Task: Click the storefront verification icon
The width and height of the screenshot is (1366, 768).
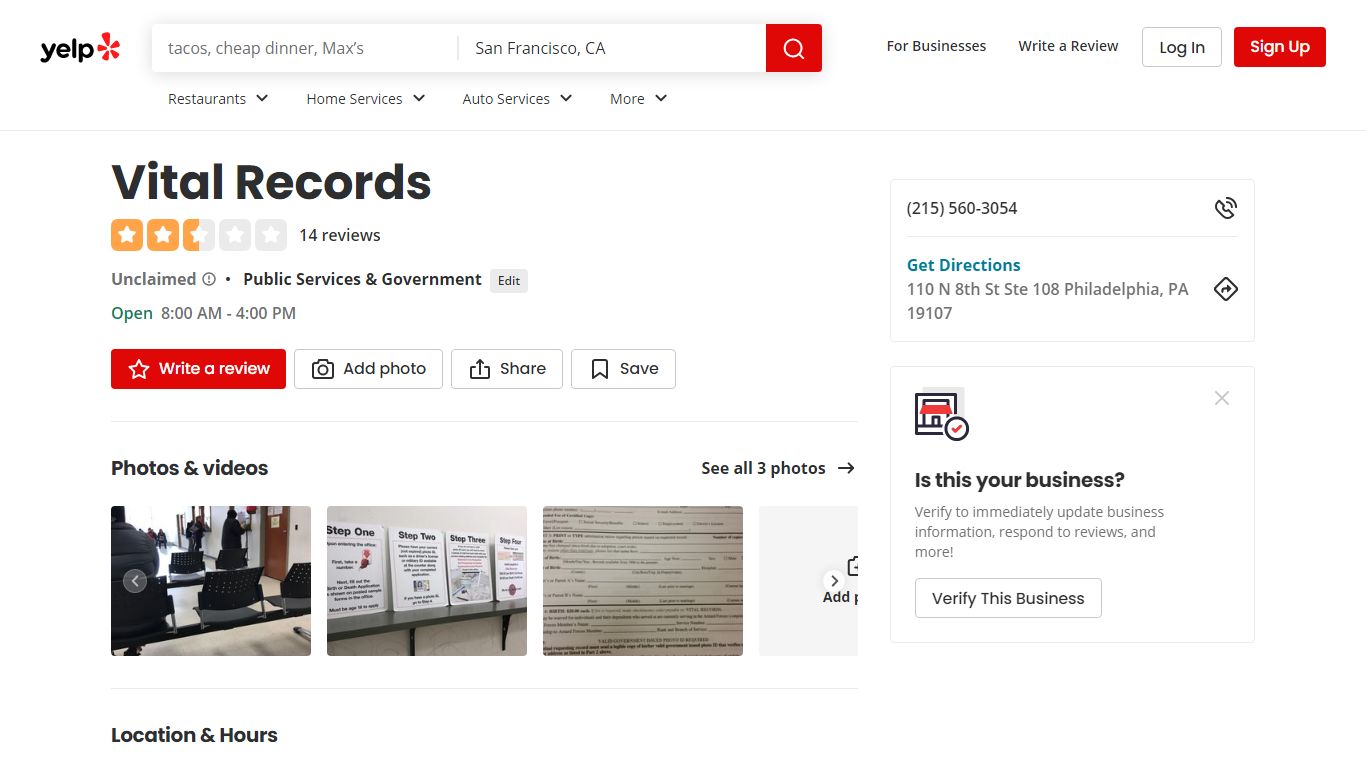Action: tap(941, 413)
